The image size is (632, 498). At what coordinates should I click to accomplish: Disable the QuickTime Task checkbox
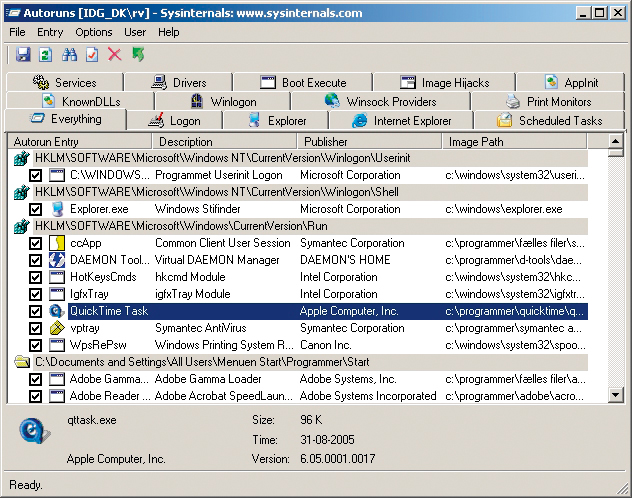pos(35,311)
